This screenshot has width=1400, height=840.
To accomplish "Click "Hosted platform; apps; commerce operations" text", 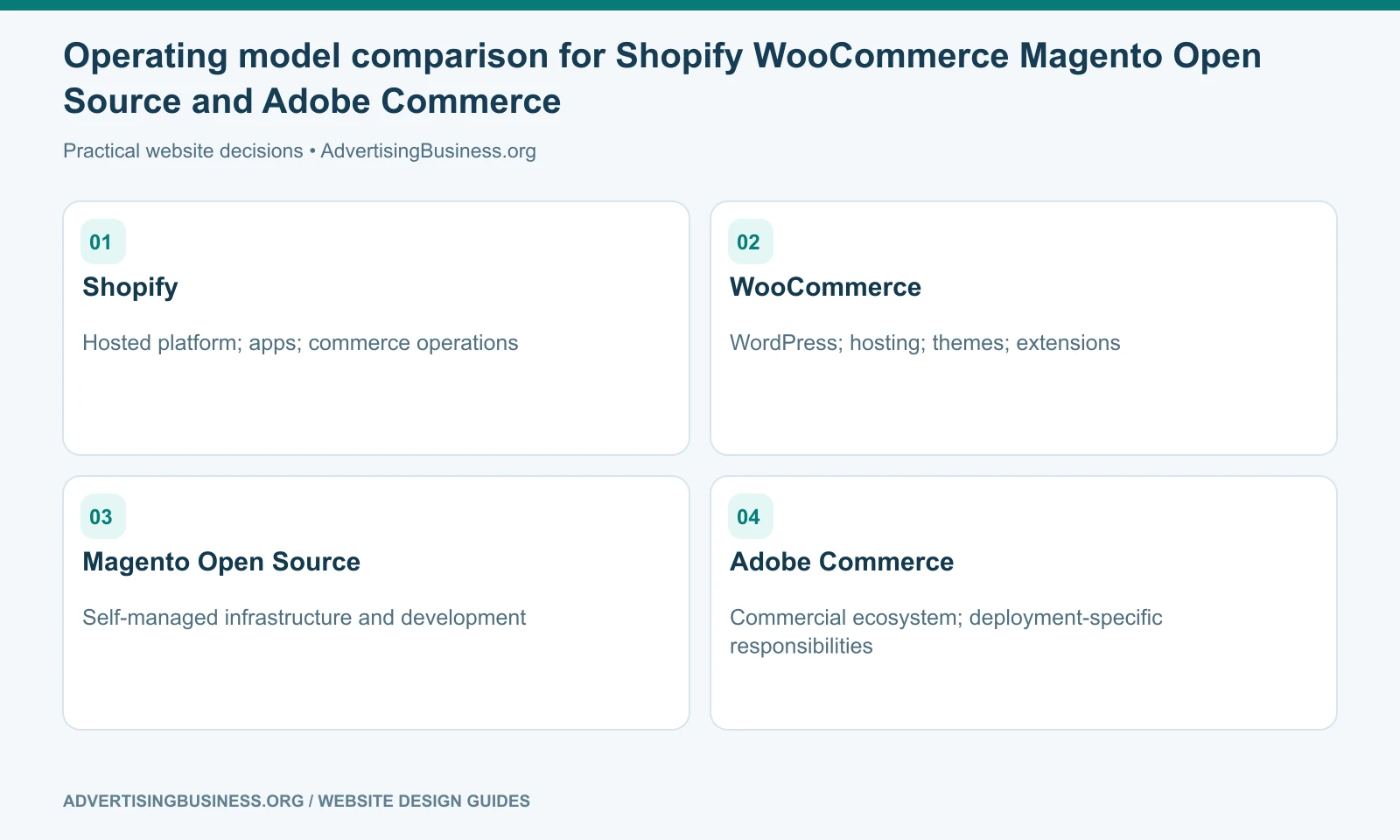I will [x=300, y=342].
